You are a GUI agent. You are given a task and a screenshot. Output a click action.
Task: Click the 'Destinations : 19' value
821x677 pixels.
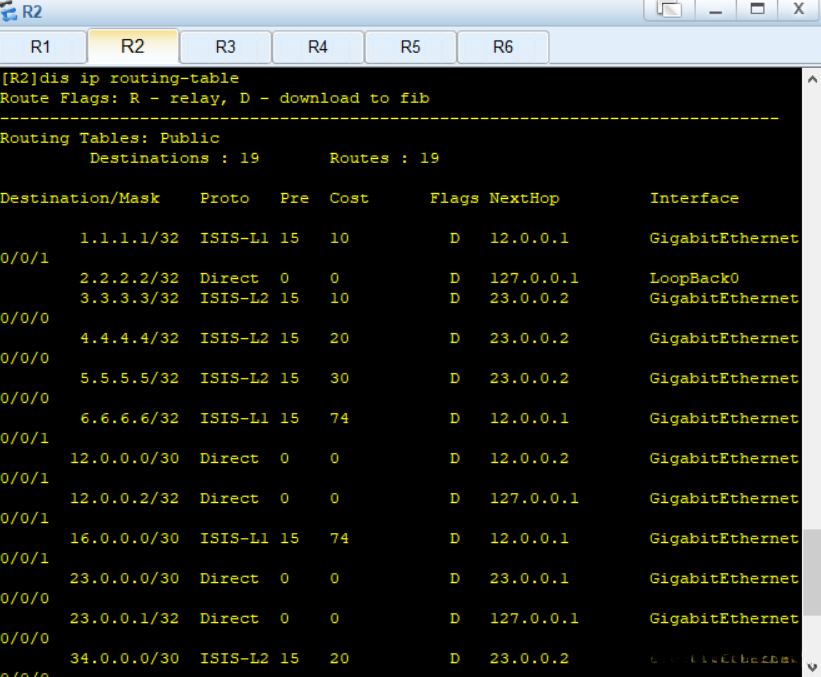174,158
